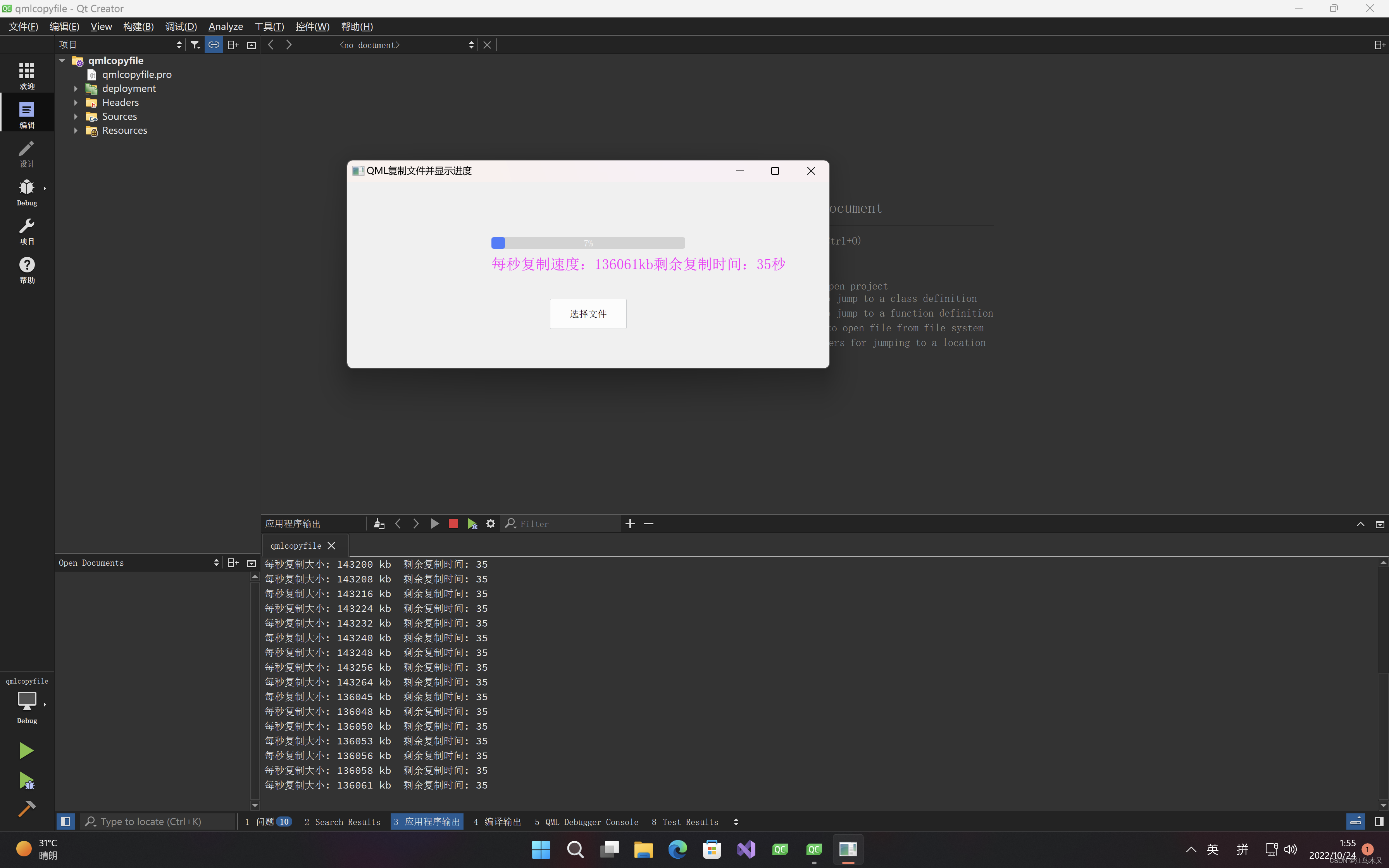Switch to the 编译输出 output tab
The image size is (1389, 868).
click(x=497, y=821)
